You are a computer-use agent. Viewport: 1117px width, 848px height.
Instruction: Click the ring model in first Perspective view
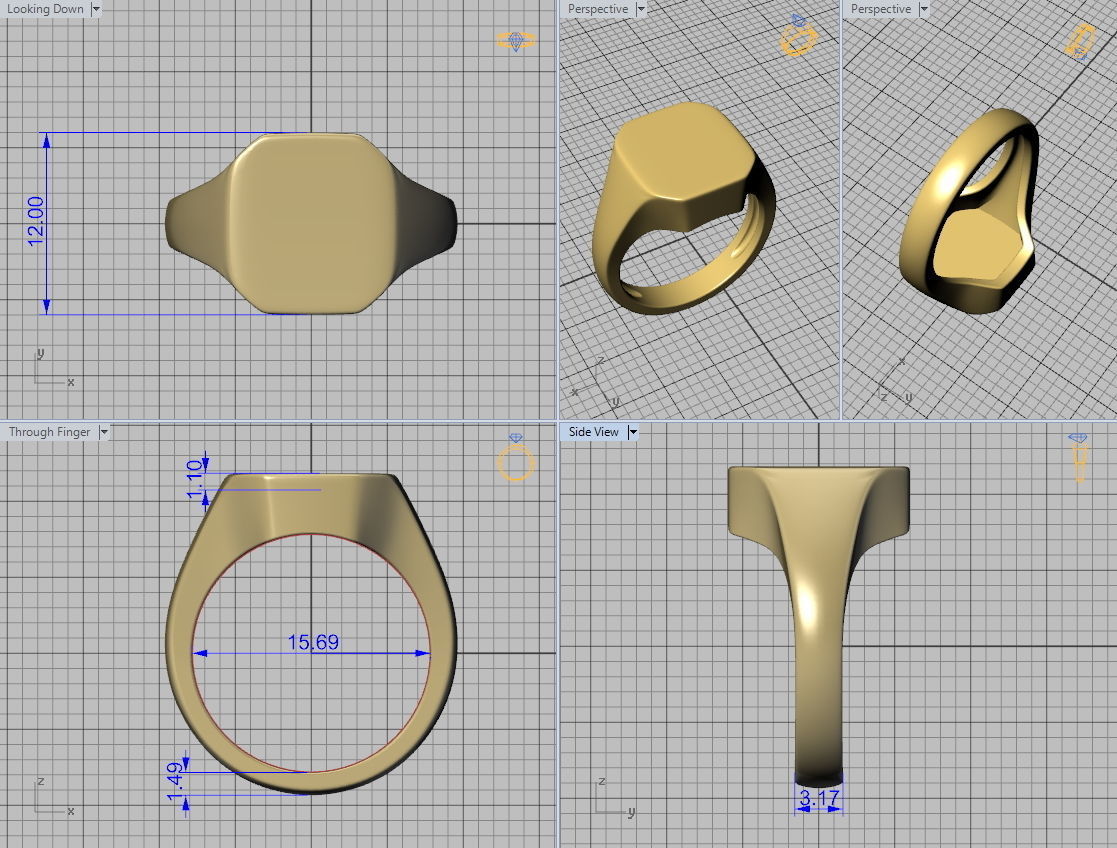(684, 208)
